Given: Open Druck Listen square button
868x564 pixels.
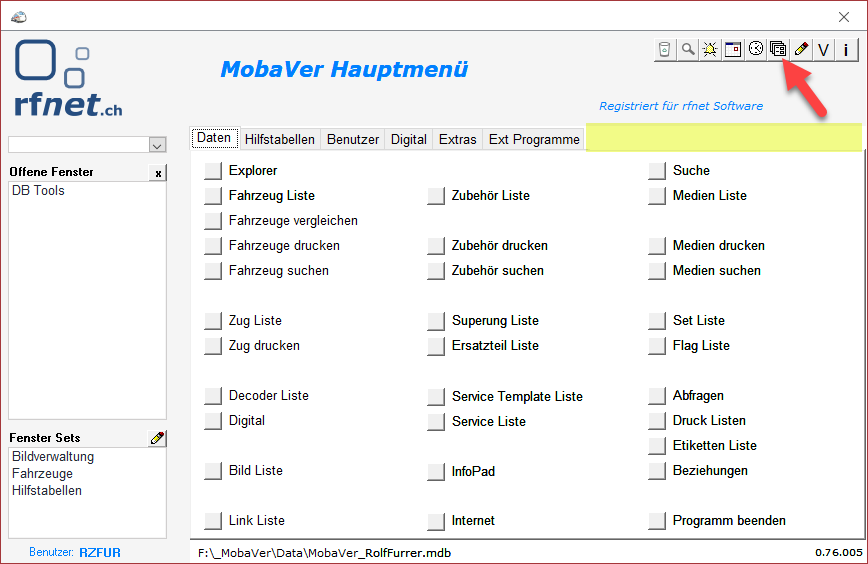Looking at the screenshot, I should click(657, 421).
